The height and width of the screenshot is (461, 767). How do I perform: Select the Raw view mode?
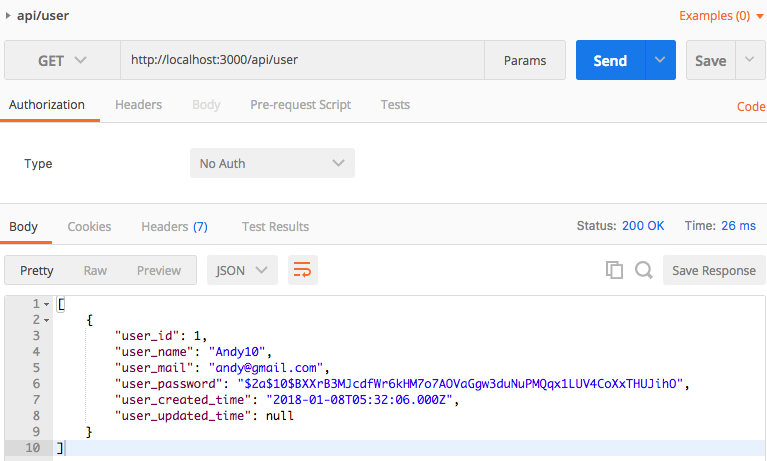[x=95, y=270]
